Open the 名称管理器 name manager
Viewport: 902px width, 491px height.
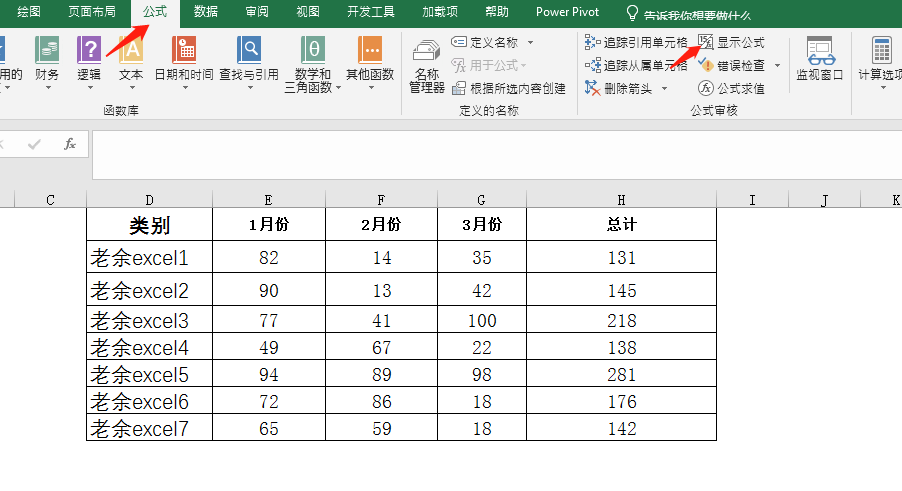(x=426, y=66)
